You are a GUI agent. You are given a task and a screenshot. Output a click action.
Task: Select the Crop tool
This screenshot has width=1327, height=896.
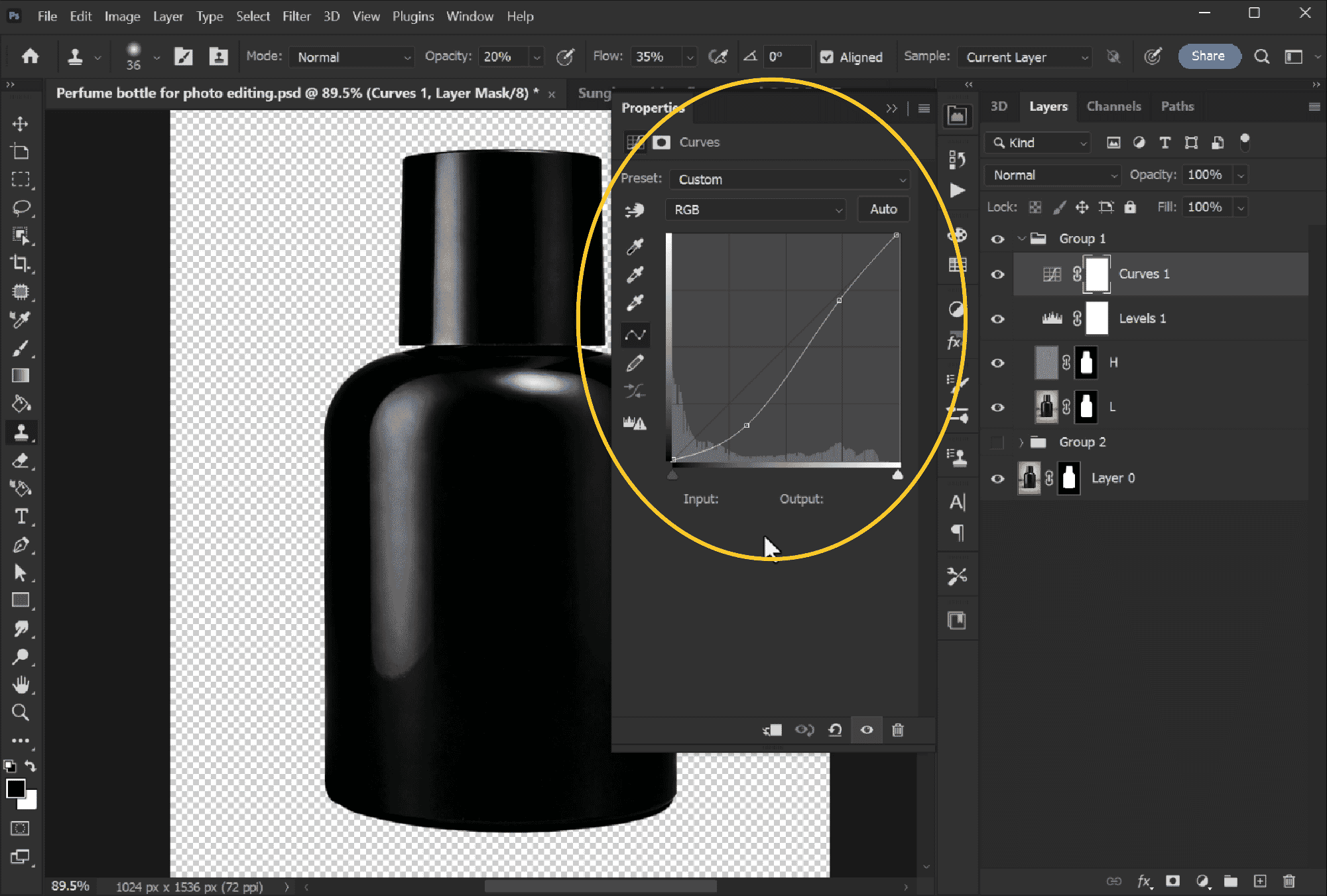[x=21, y=263]
